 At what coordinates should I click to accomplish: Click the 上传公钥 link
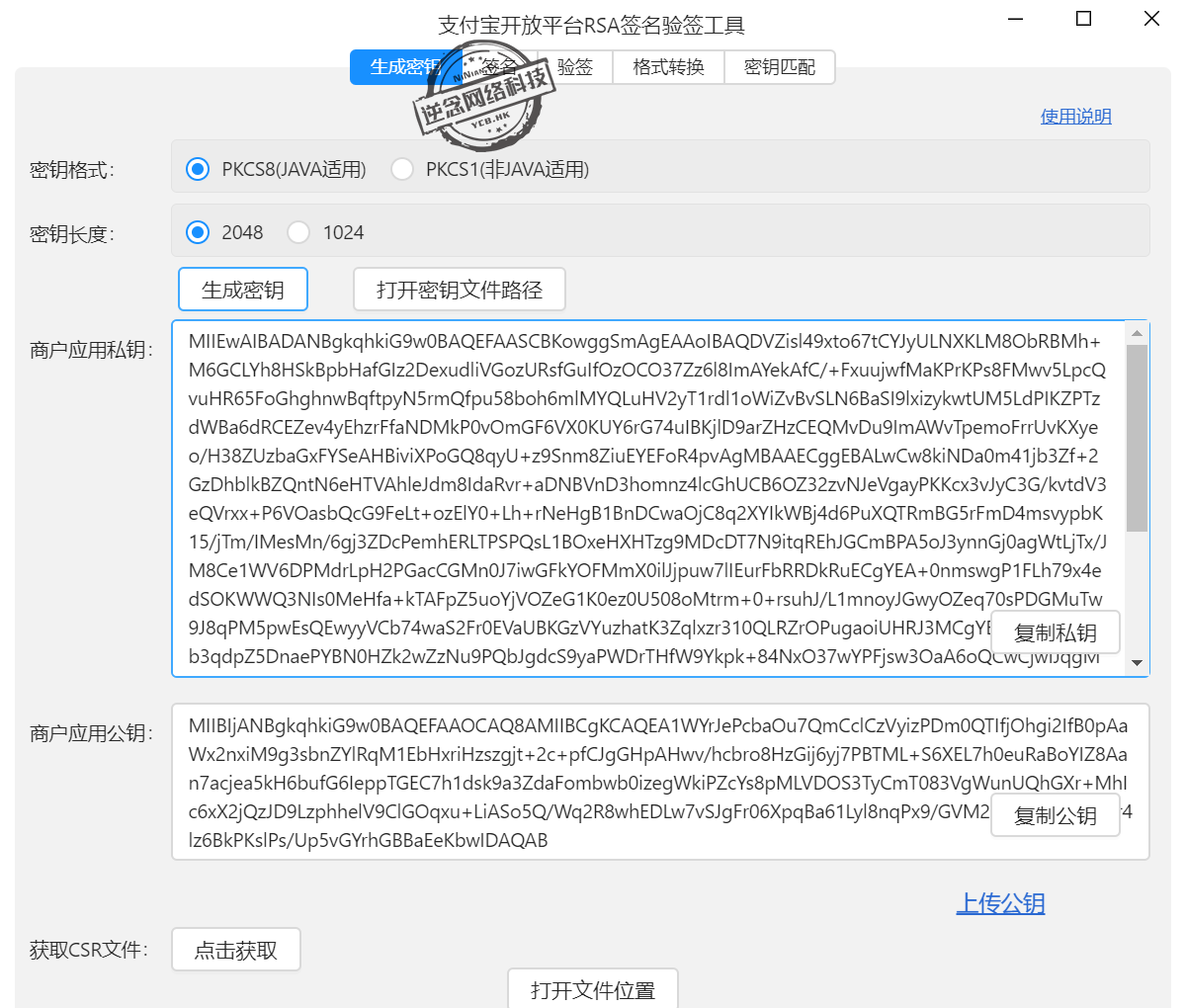point(1001,903)
